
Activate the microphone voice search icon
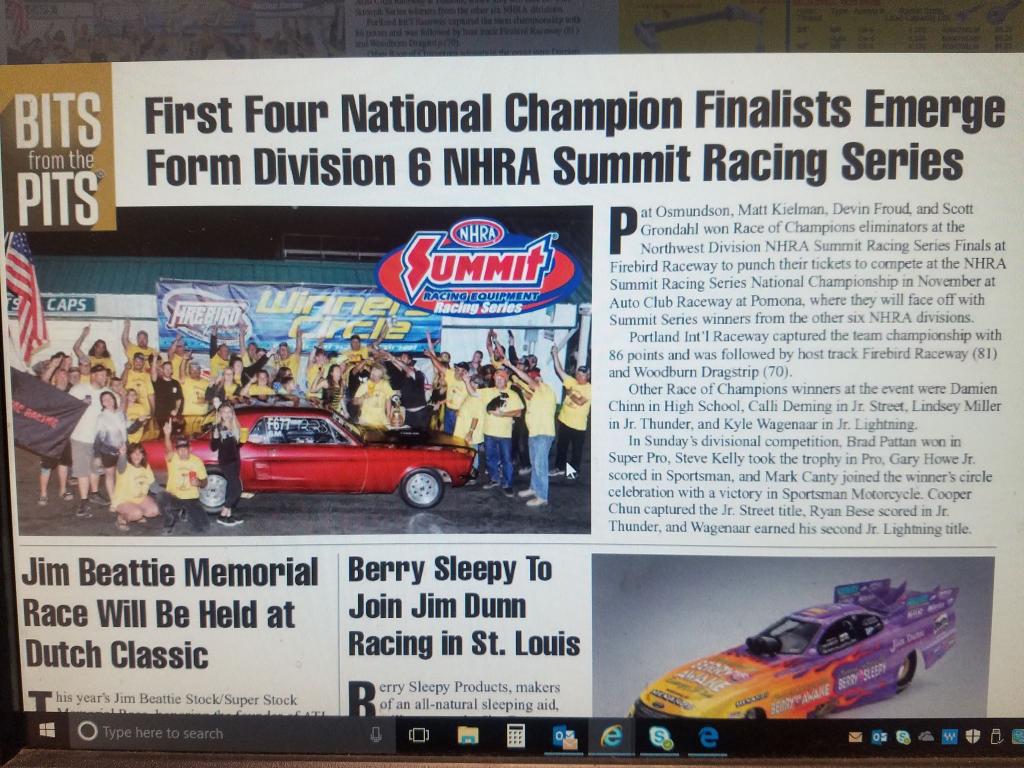[376, 735]
